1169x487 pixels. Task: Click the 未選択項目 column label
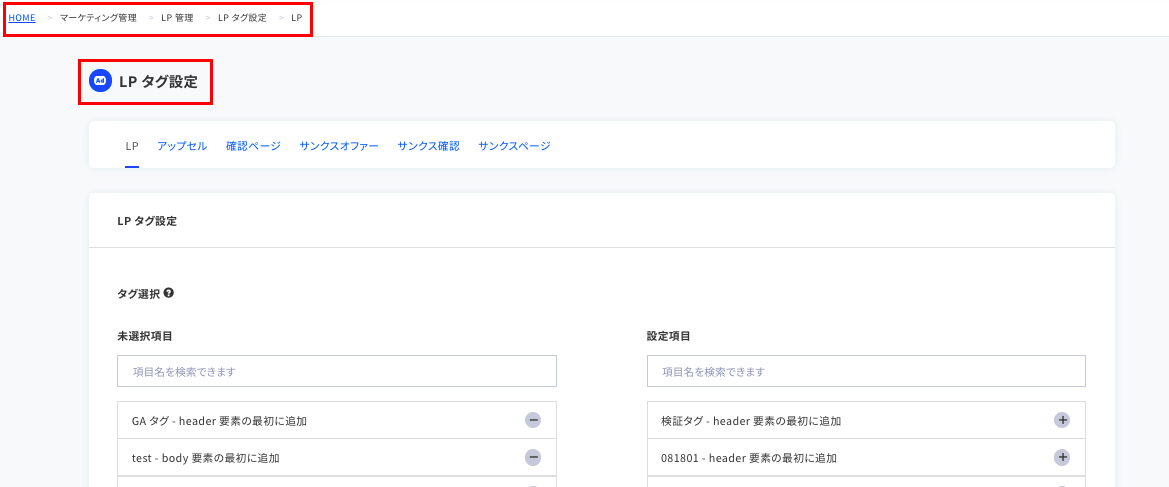(145, 336)
